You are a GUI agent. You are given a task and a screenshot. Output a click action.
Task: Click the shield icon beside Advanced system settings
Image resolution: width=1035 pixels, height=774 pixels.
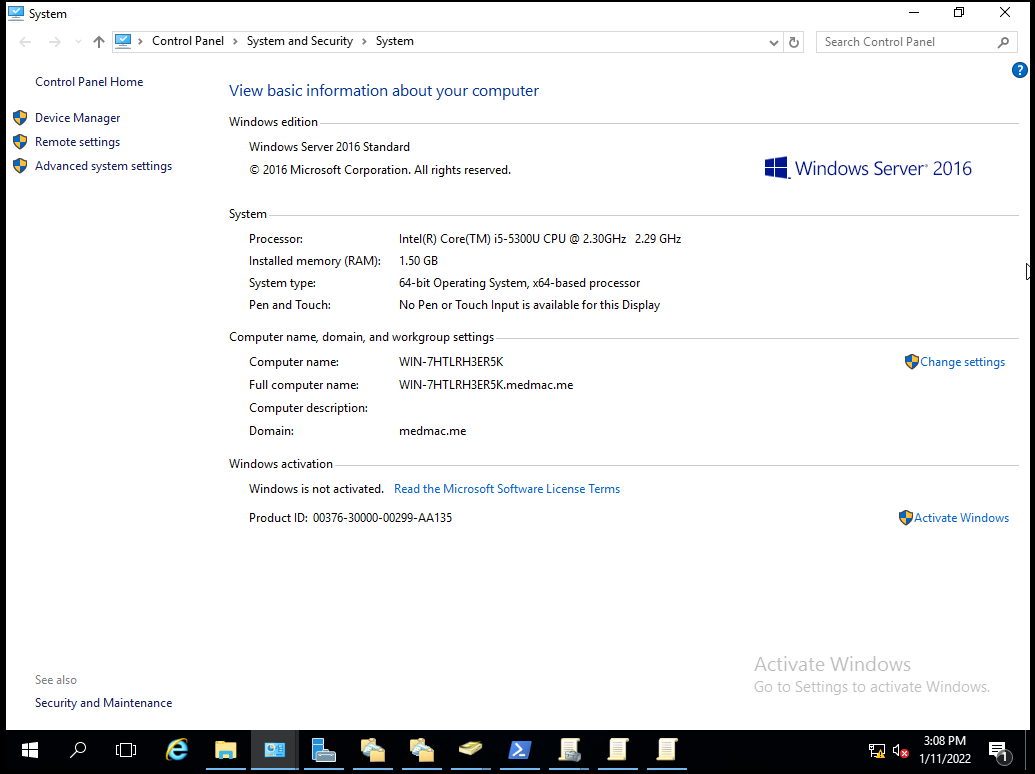[x=20, y=166]
